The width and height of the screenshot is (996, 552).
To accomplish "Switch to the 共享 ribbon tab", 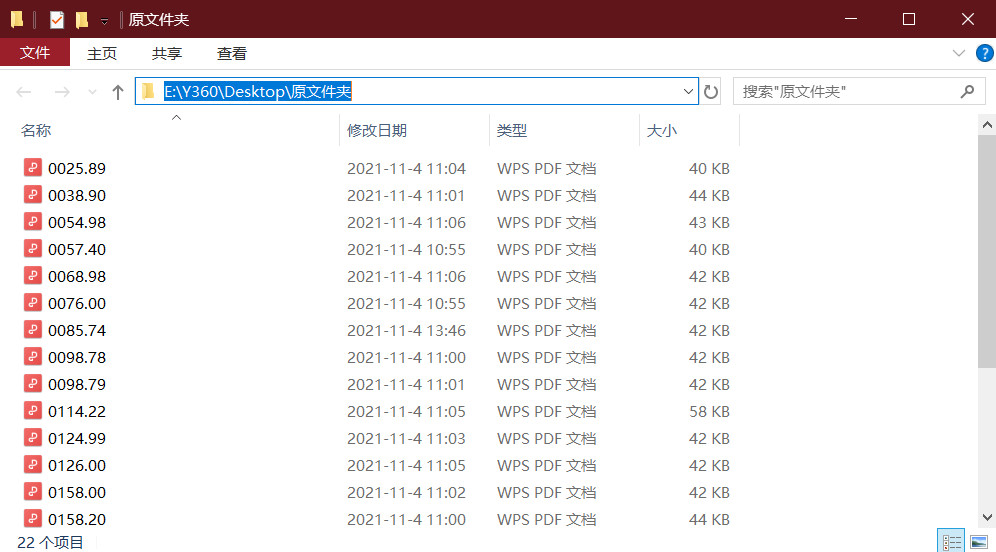I will pos(167,53).
